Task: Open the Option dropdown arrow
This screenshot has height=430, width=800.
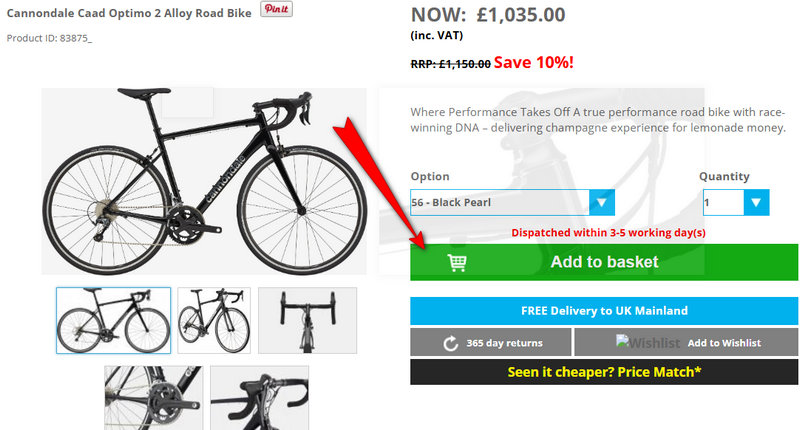Action: 601,203
